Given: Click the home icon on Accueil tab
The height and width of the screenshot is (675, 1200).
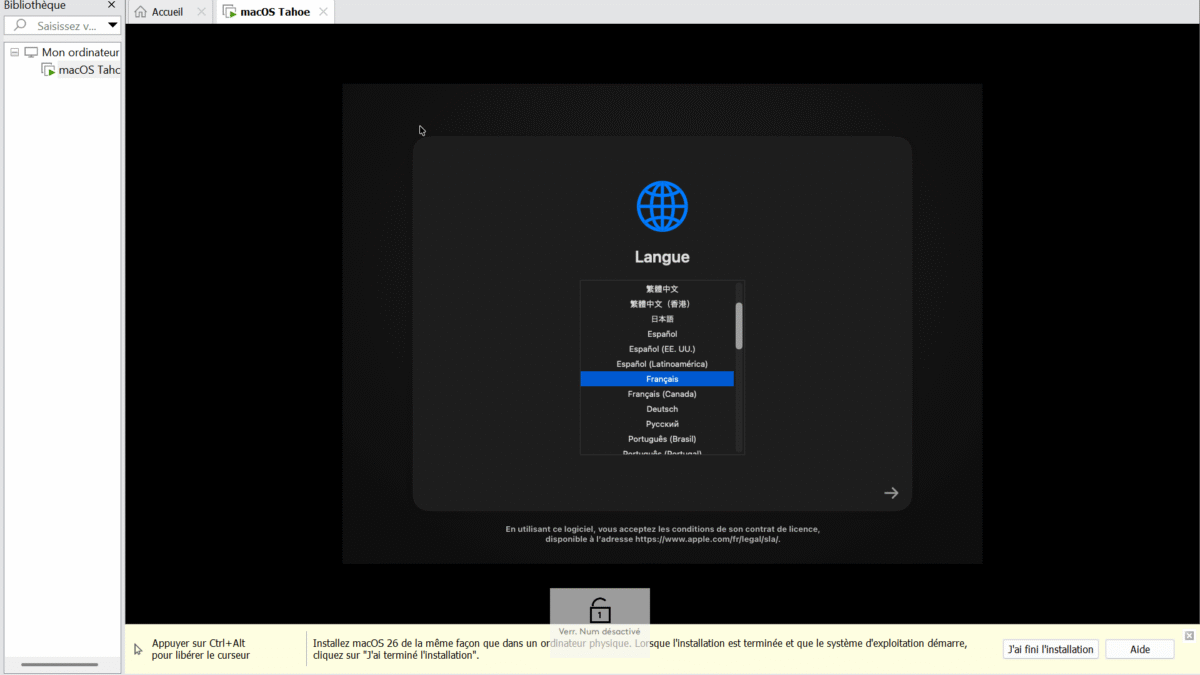Looking at the screenshot, I should point(141,12).
